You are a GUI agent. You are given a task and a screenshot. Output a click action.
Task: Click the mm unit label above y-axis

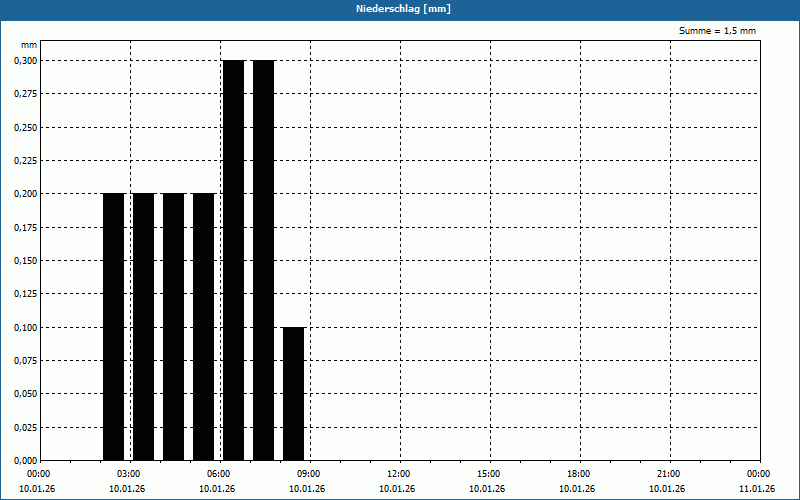29,46
